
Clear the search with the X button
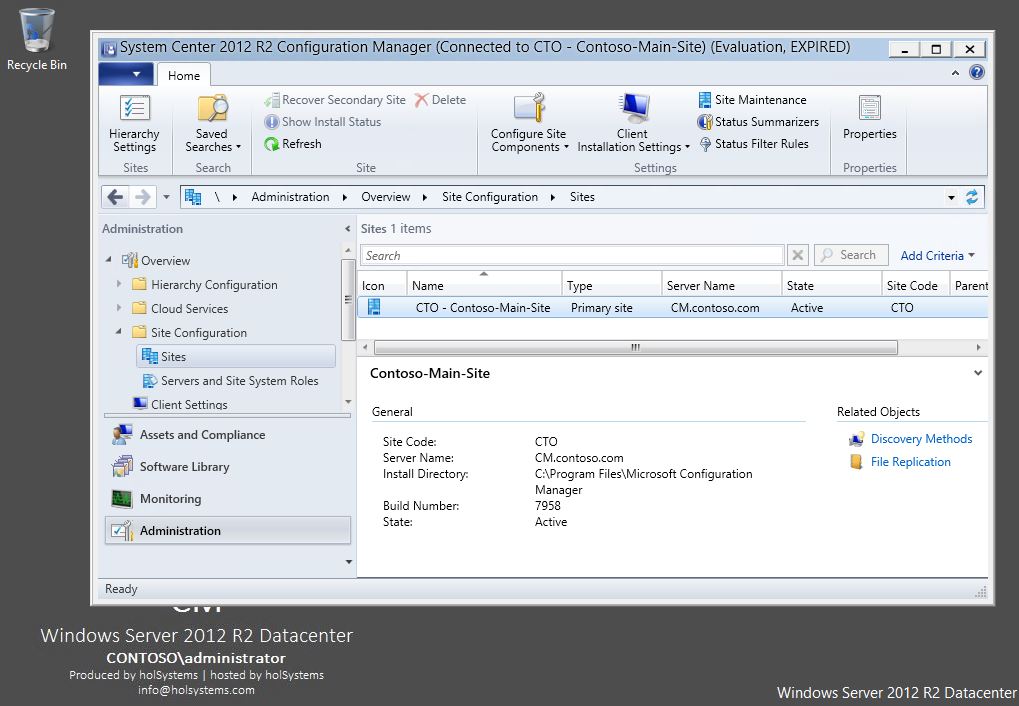point(797,255)
